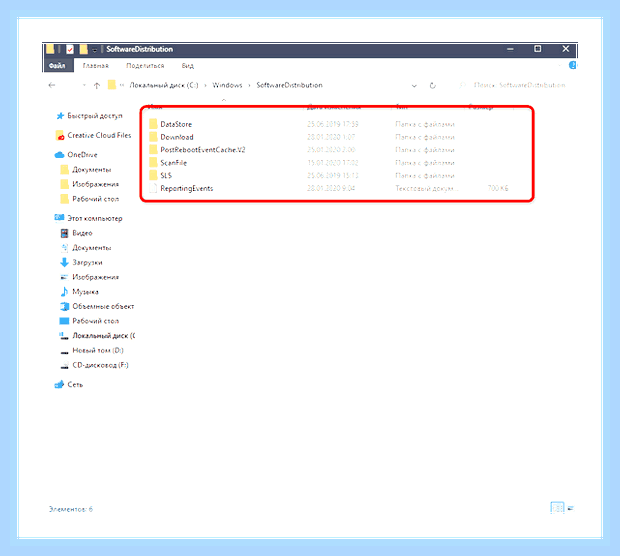
Task: Click the quick access new folder icon
Action: [83, 49]
